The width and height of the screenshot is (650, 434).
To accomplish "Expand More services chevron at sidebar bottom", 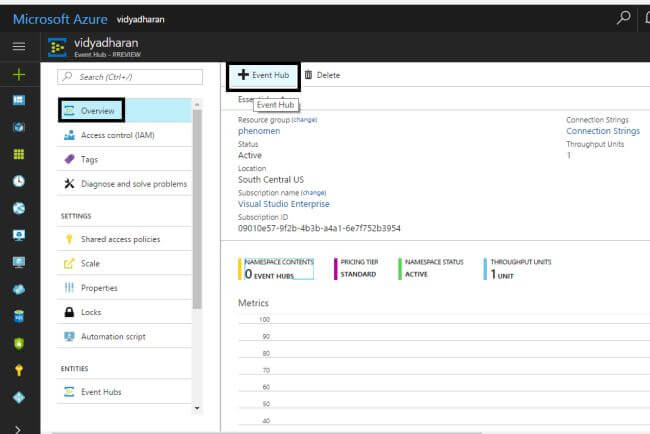I will click(18, 429).
